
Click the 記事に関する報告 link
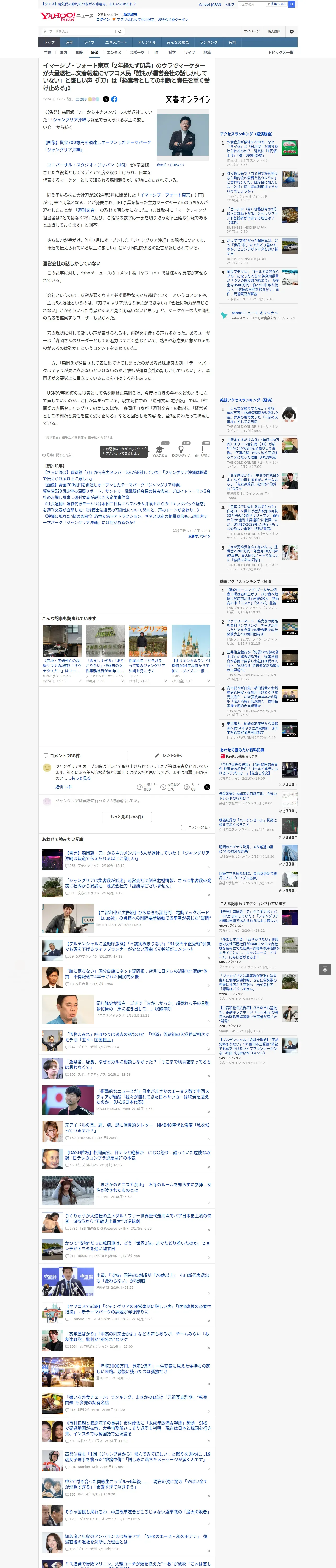click(x=57, y=455)
